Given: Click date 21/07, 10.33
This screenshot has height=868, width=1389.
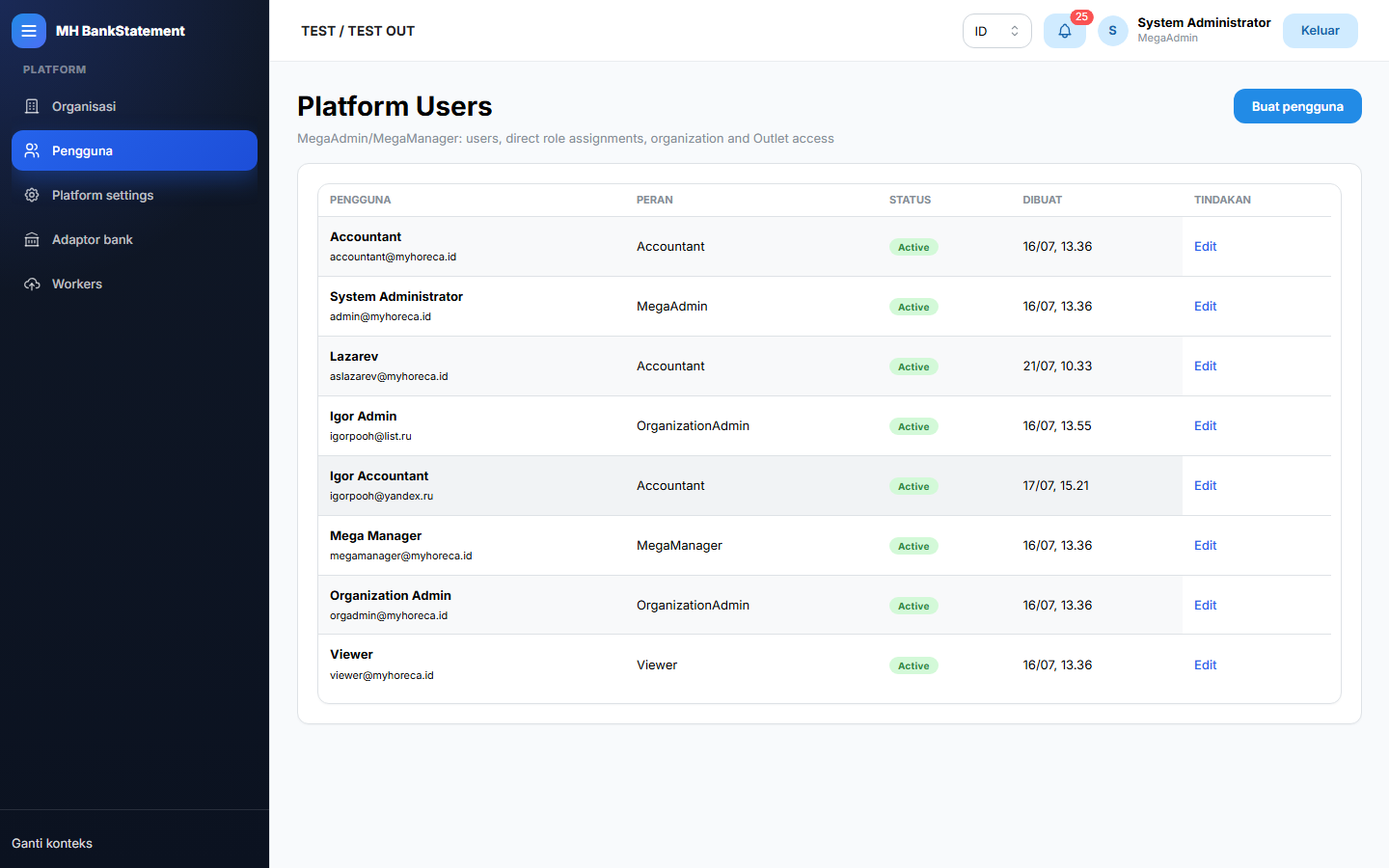Looking at the screenshot, I should 1057,366.
